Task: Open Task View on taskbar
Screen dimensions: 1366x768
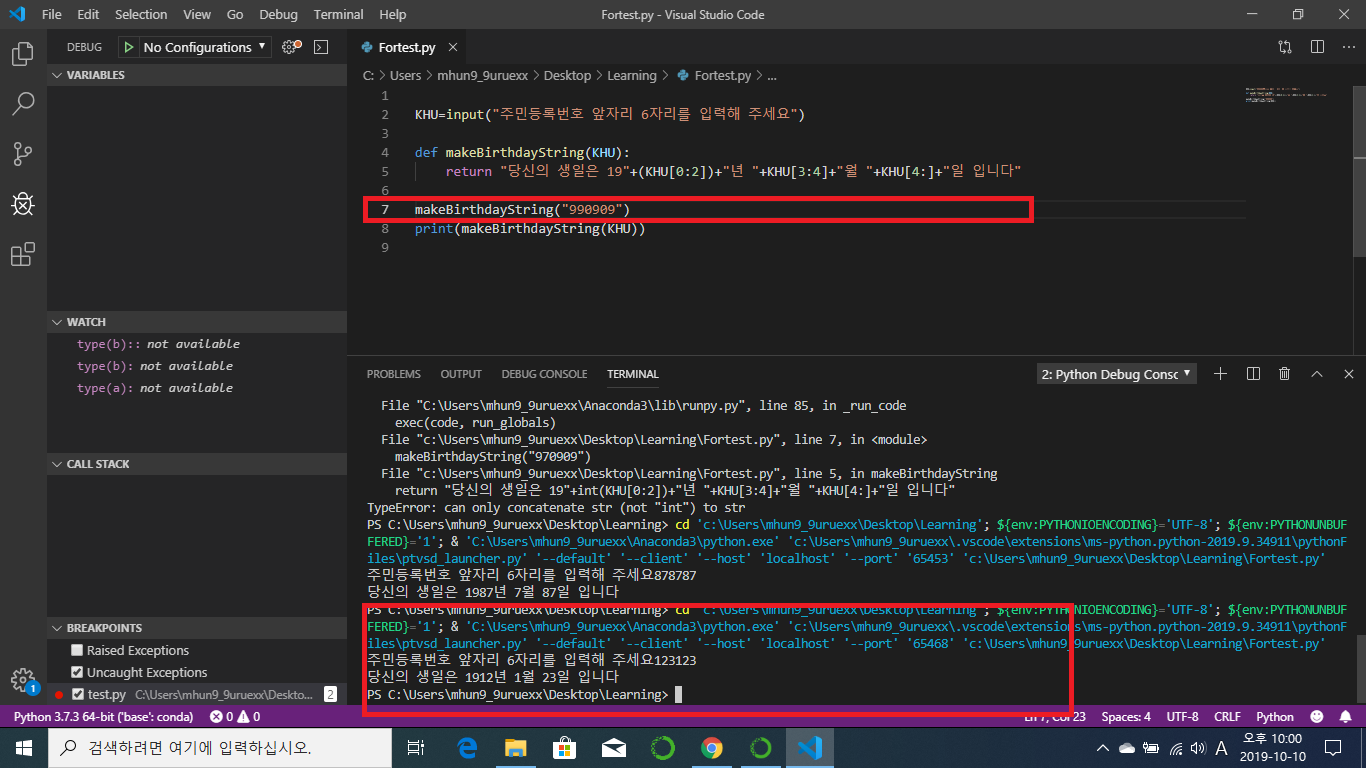Action: pyautogui.click(x=416, y=747)
